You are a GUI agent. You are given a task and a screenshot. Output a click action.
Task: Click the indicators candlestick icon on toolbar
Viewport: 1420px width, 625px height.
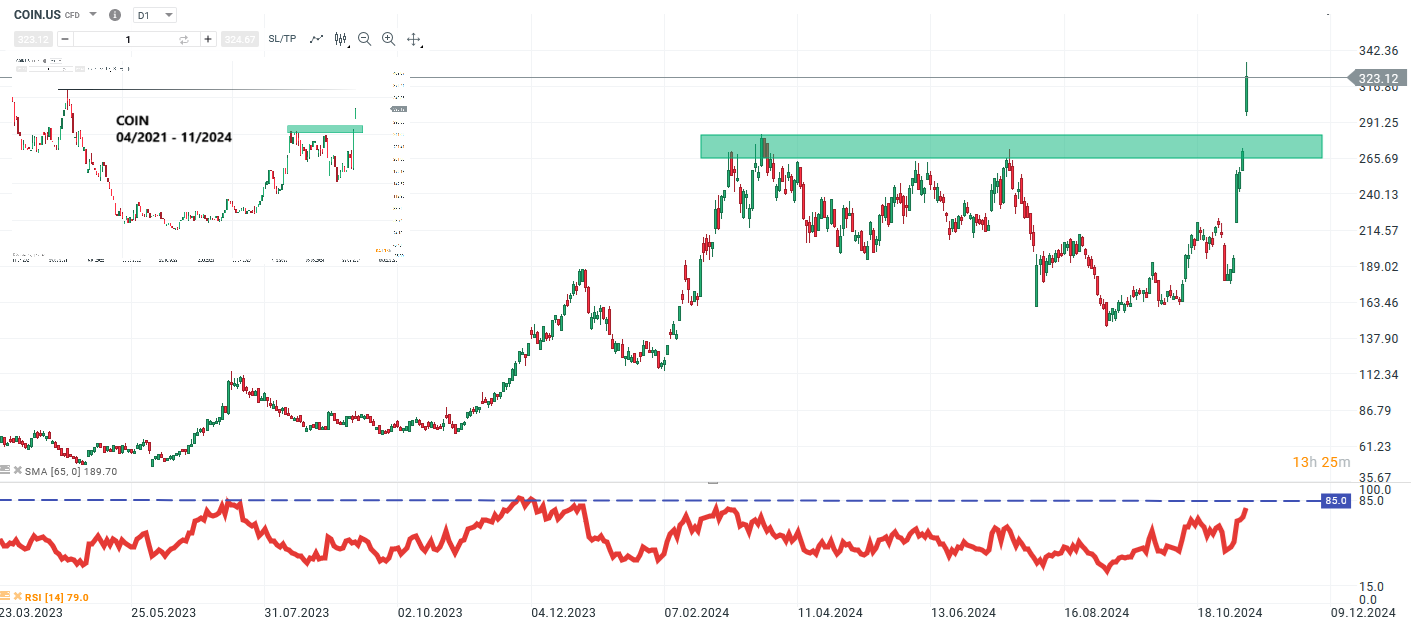click(x=340, y=39)
